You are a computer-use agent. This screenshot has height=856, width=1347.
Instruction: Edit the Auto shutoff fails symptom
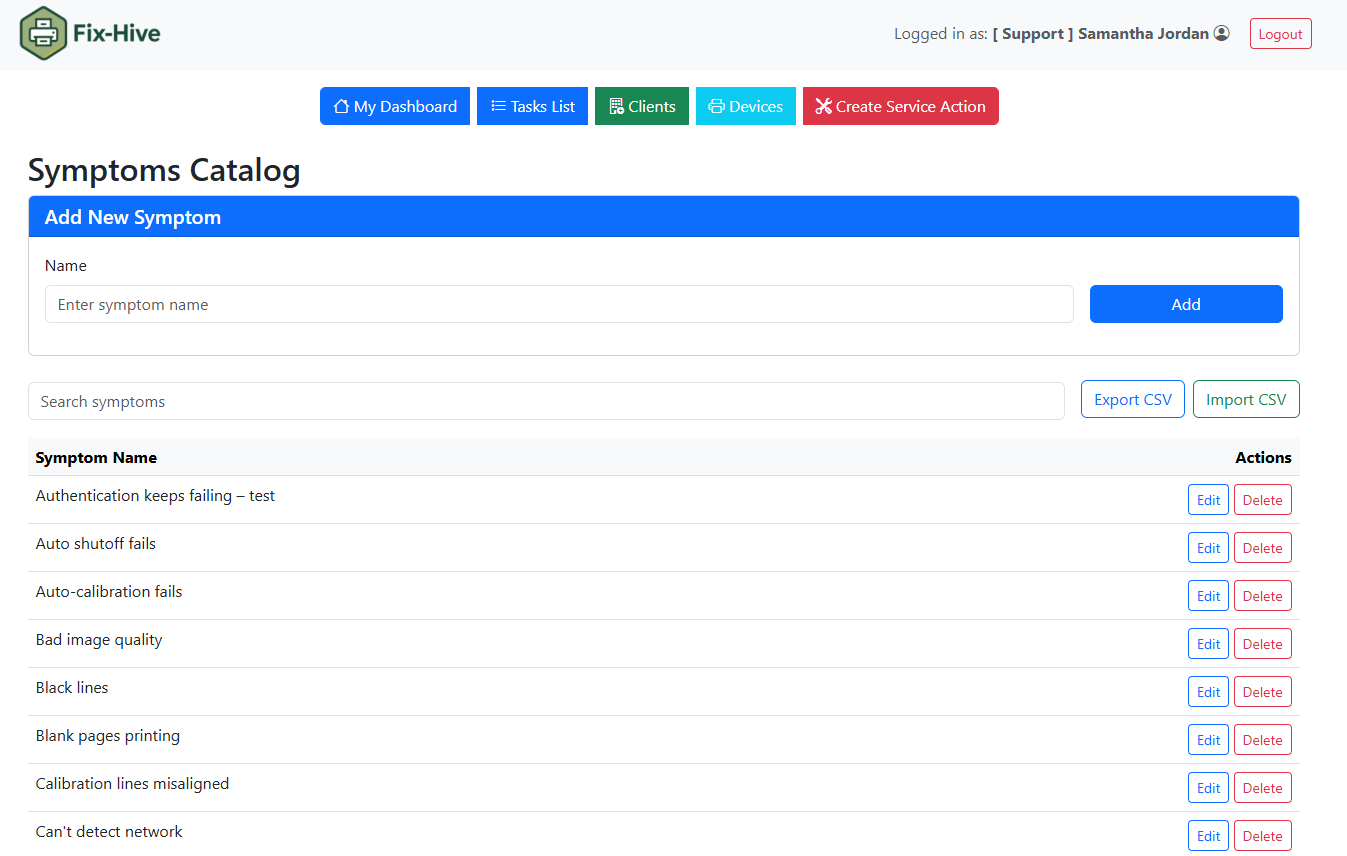(1208, 548)
